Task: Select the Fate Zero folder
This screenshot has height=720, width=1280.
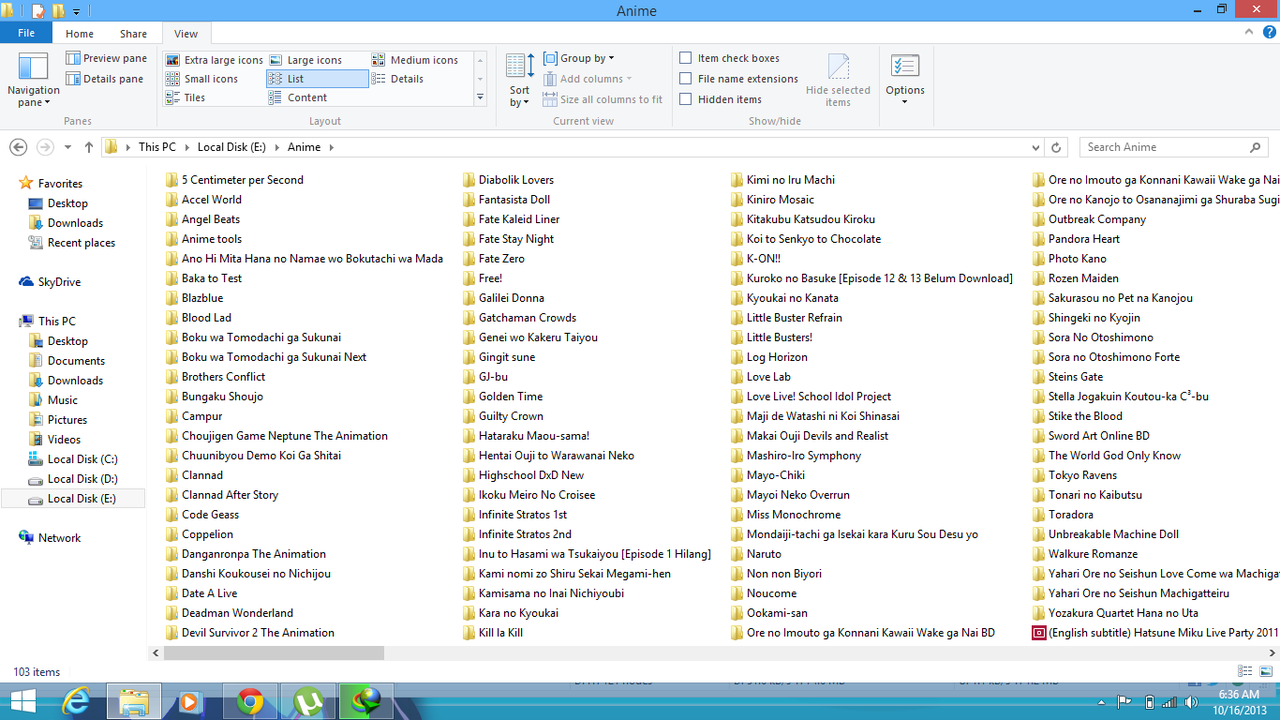Action: [x=494, y=258]
